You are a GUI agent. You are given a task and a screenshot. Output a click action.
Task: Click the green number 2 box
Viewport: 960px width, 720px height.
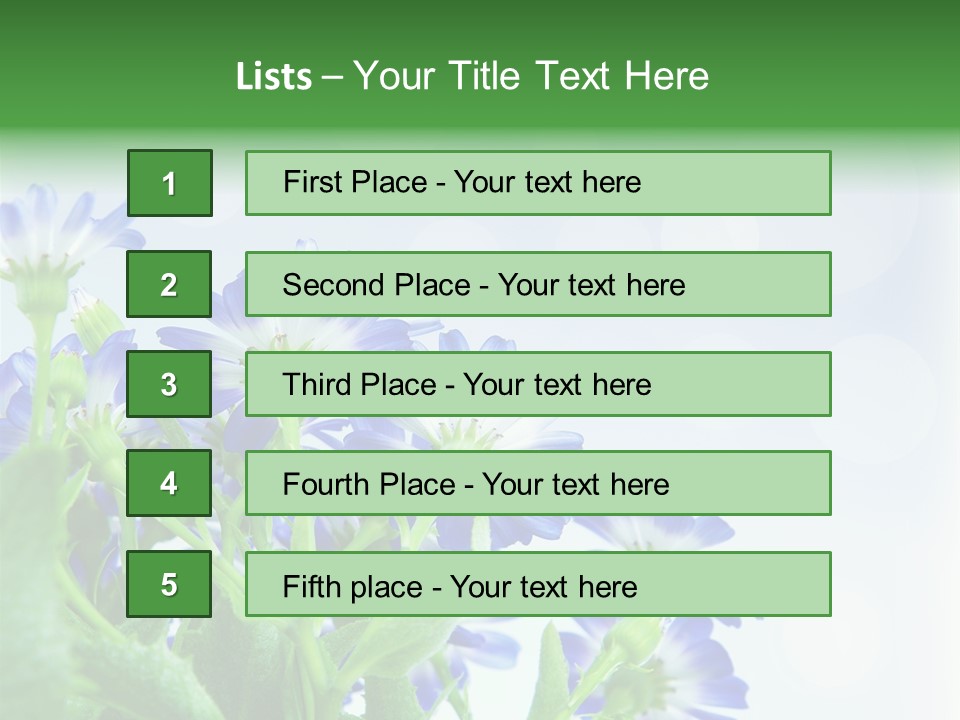click(169, 284)
